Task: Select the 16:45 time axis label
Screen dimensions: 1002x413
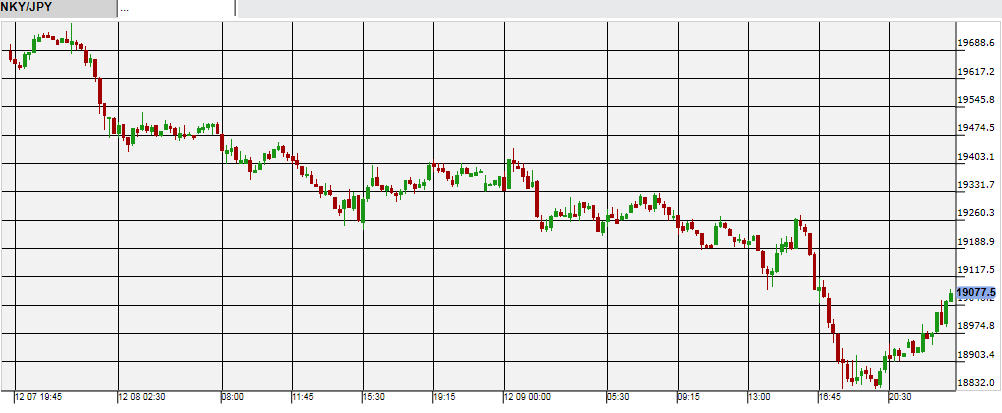Action: point(830,398)
